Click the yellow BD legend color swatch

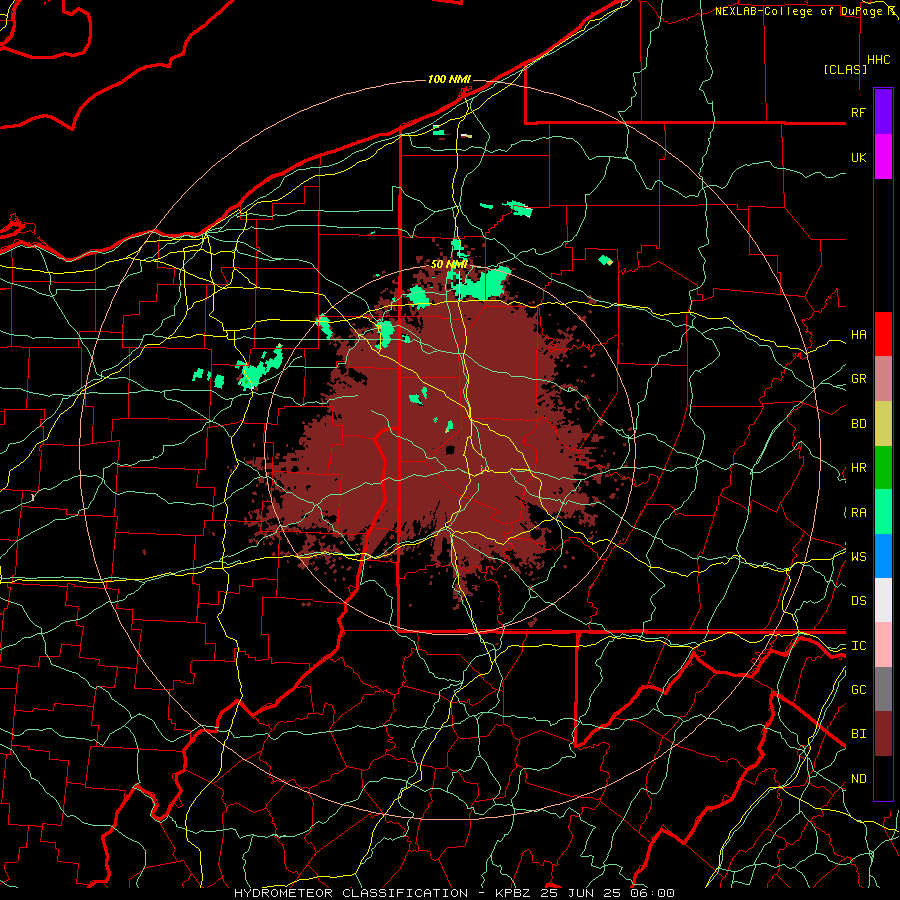click(883, 424)
